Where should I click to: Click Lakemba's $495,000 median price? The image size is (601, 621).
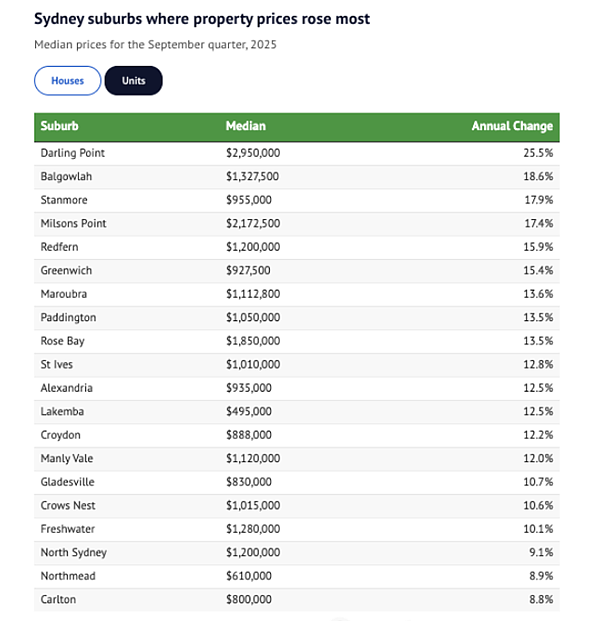249,411
